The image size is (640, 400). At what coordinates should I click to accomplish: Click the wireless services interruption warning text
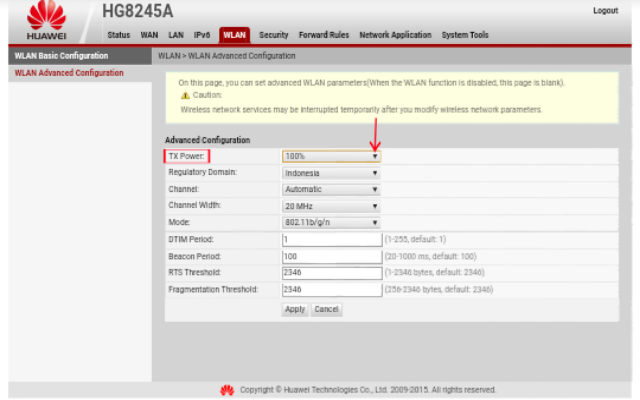[361, 110]
